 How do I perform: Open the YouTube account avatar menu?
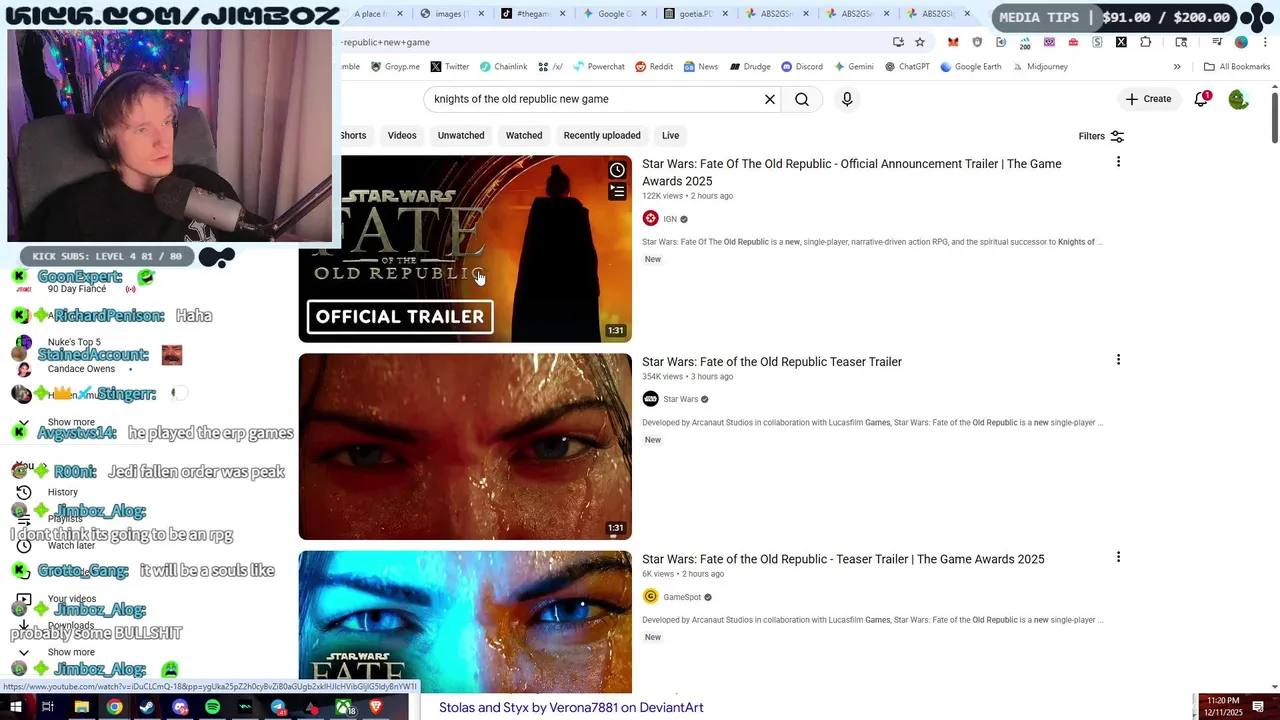[1238, 99]
